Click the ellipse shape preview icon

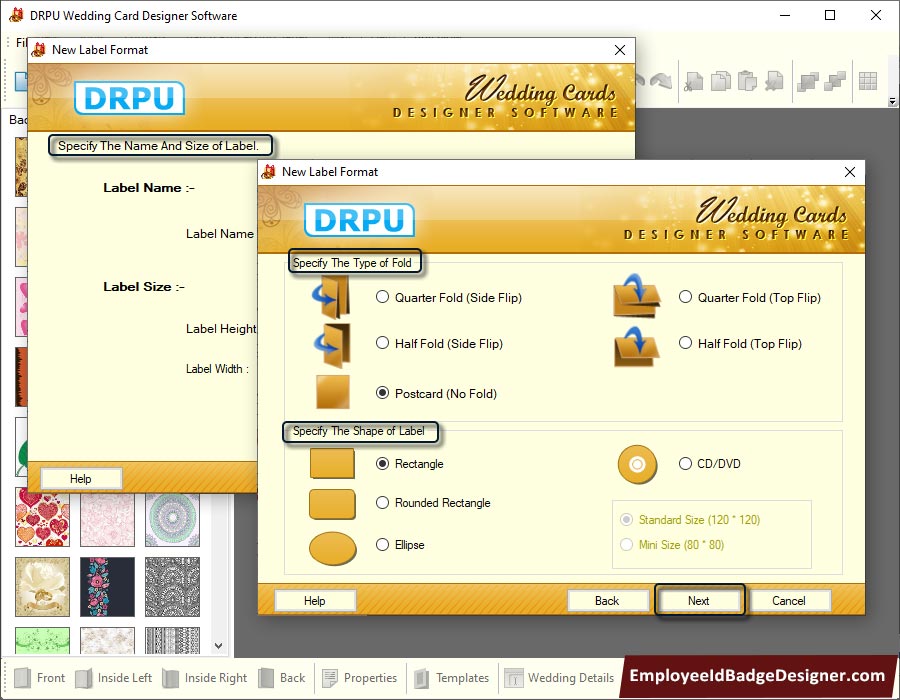(x=333, y=548)
